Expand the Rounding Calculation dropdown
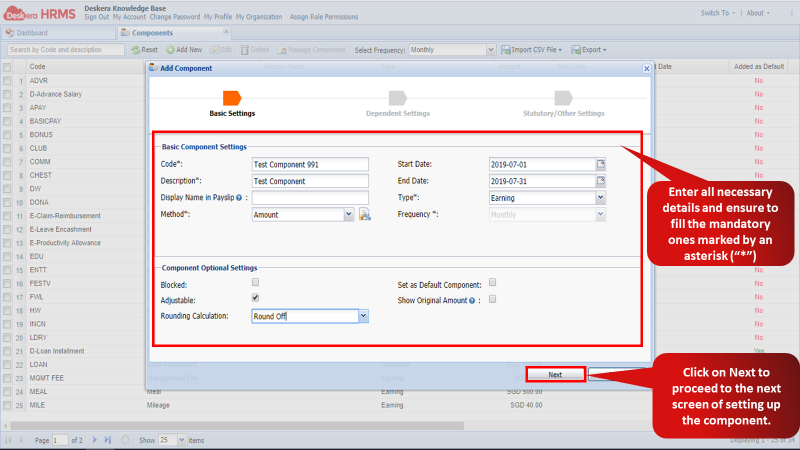This screenshot has height=450, width=800. (x=363, y=316)
